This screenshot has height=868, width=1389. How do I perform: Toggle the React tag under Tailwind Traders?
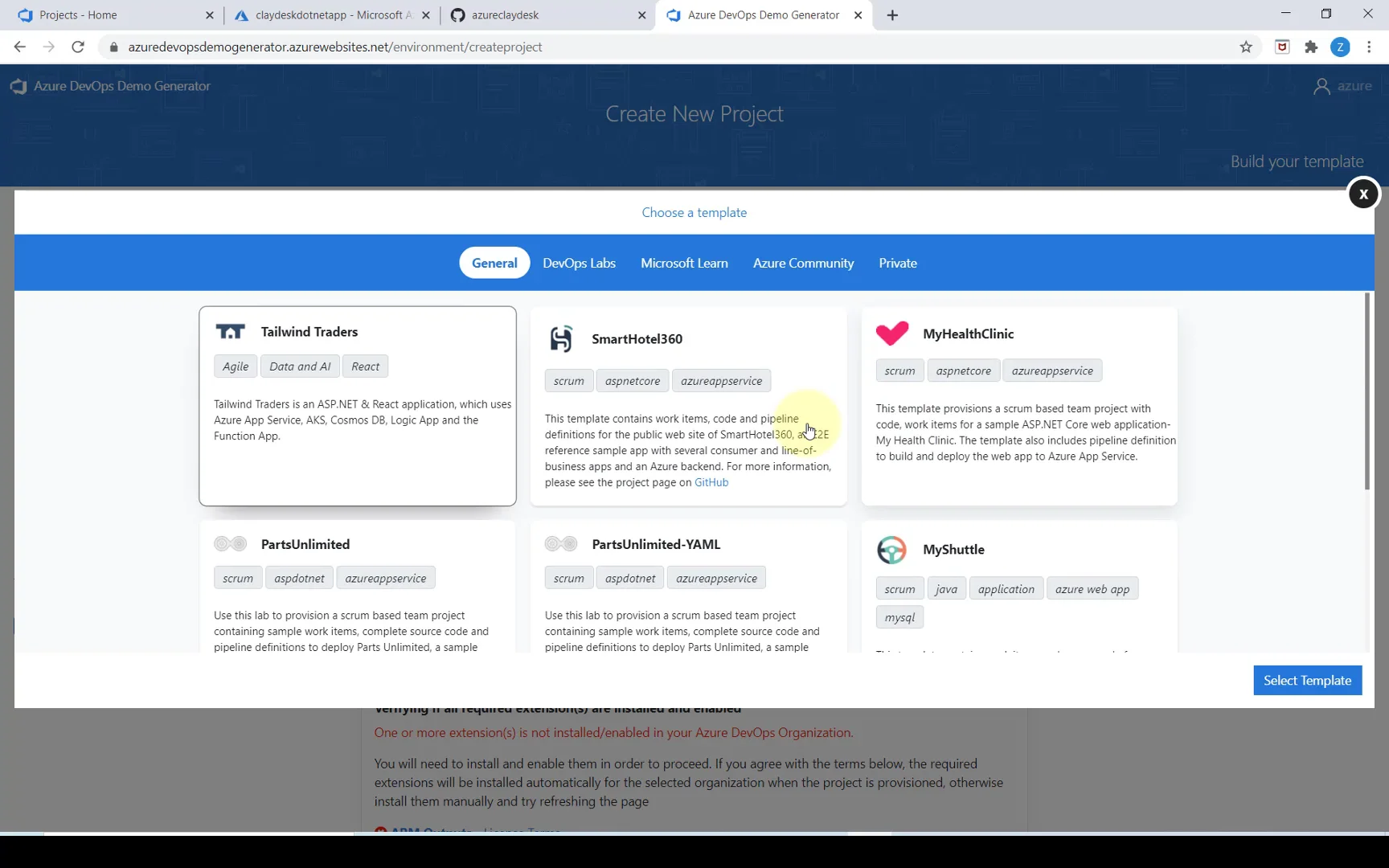pos(366,366)
